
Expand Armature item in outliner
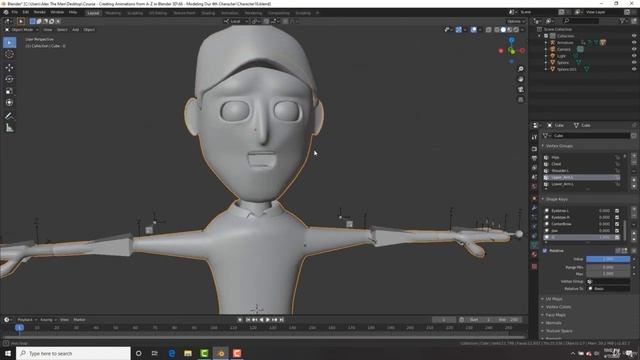546,42
